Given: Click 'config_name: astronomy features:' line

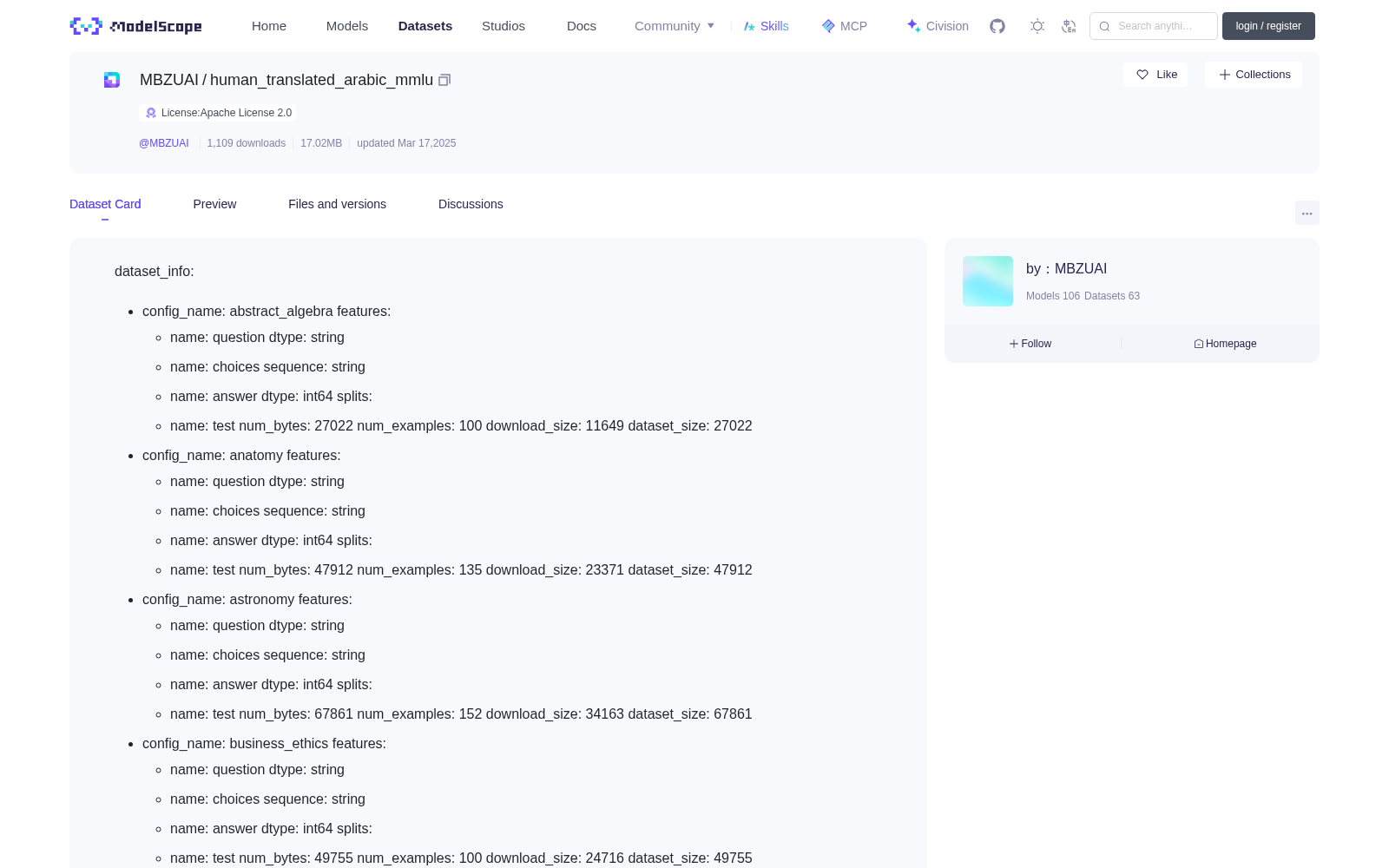Looking at the screenshot, I should (x=247, y=600).
